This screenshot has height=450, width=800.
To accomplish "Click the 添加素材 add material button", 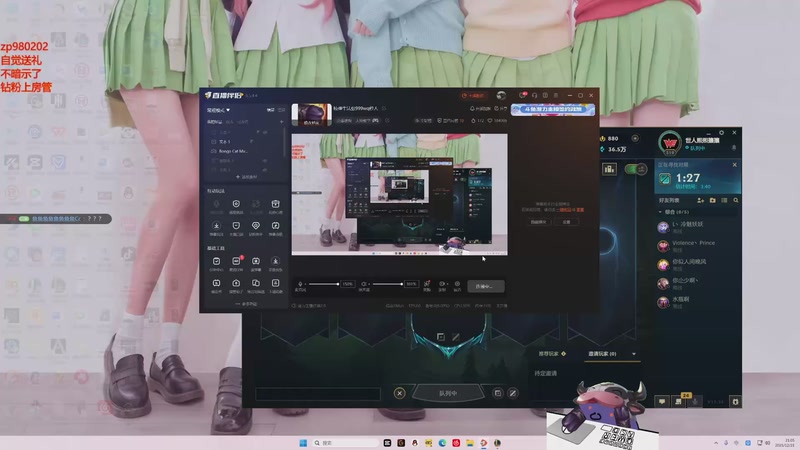I will coord(246,177).
